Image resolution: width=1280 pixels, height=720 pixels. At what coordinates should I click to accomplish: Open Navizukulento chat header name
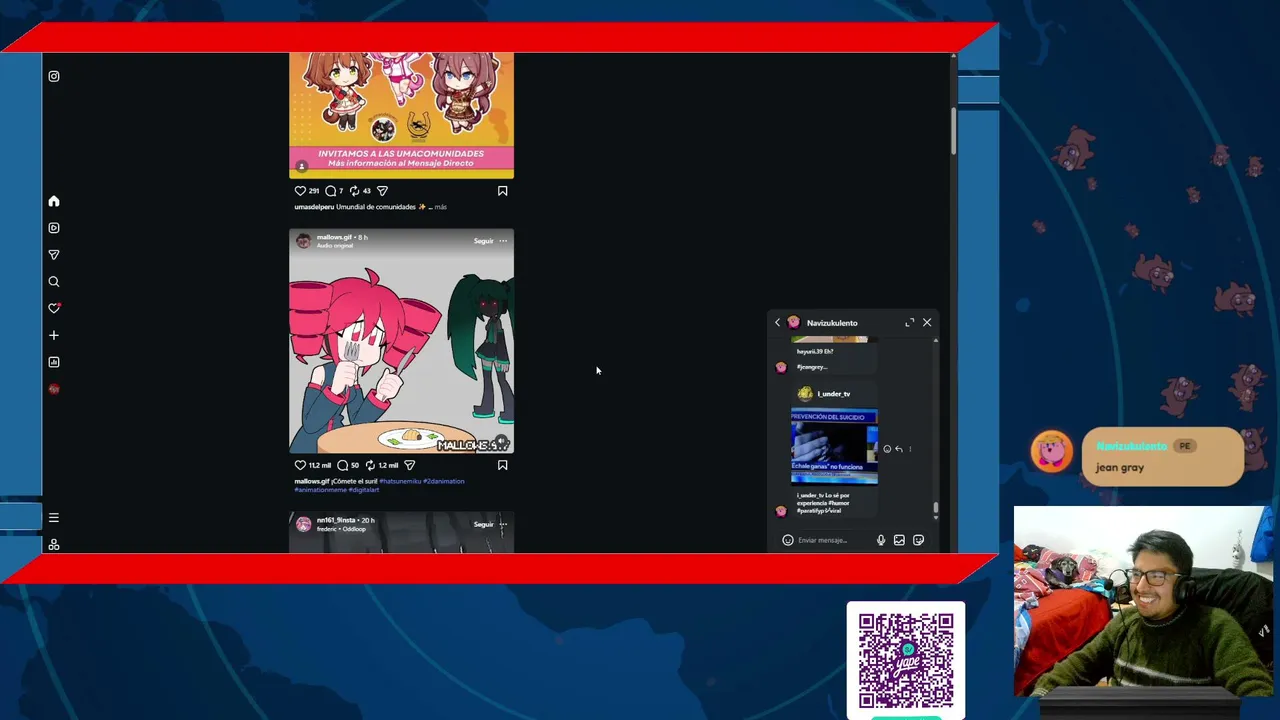pos(832,323)
